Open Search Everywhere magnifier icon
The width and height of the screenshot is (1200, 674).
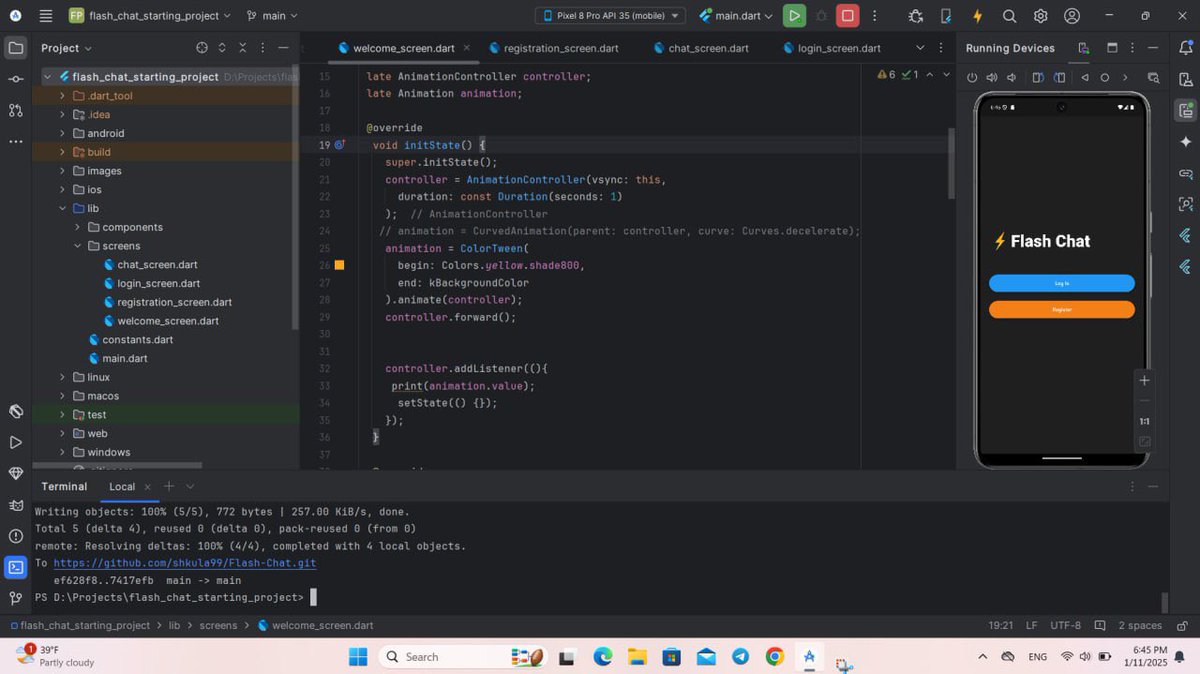pyautogui.click(x=1010, y=16)
